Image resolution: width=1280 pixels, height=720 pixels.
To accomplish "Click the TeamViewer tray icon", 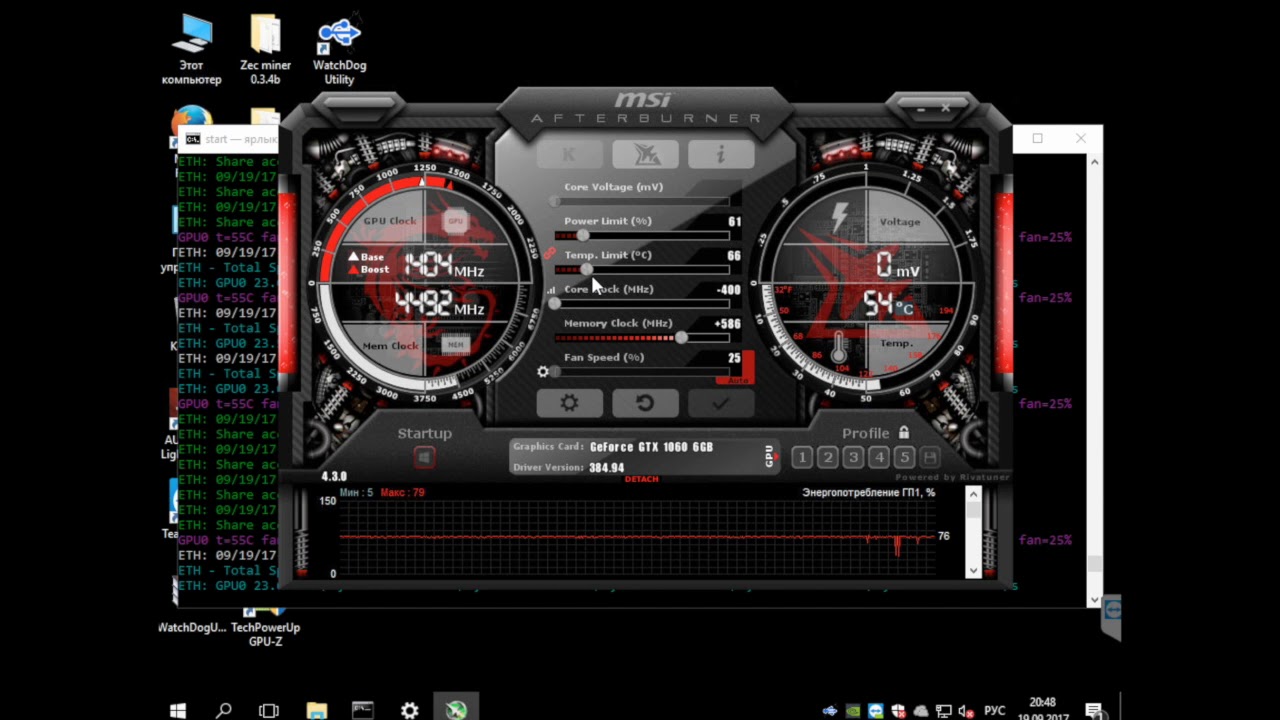I will [x=876, y=710].
